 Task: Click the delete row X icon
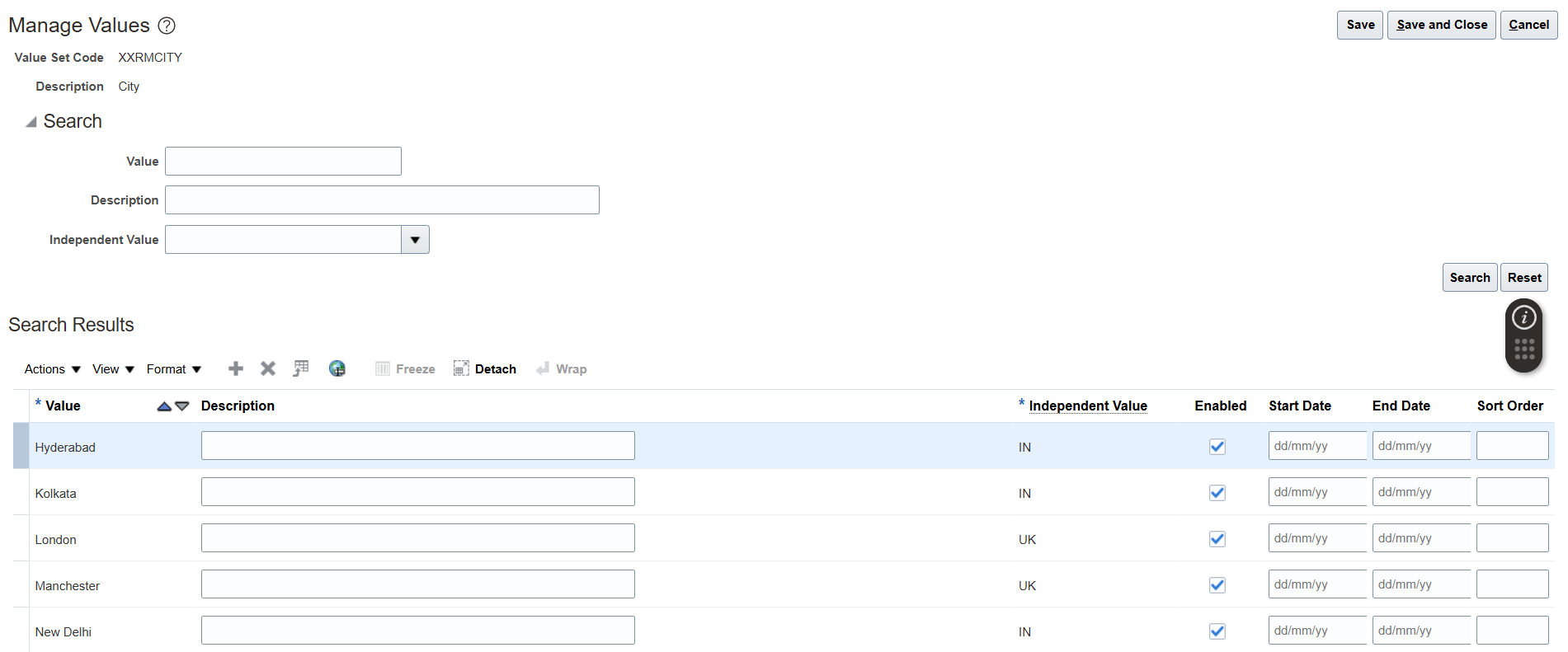coord(268,368)
